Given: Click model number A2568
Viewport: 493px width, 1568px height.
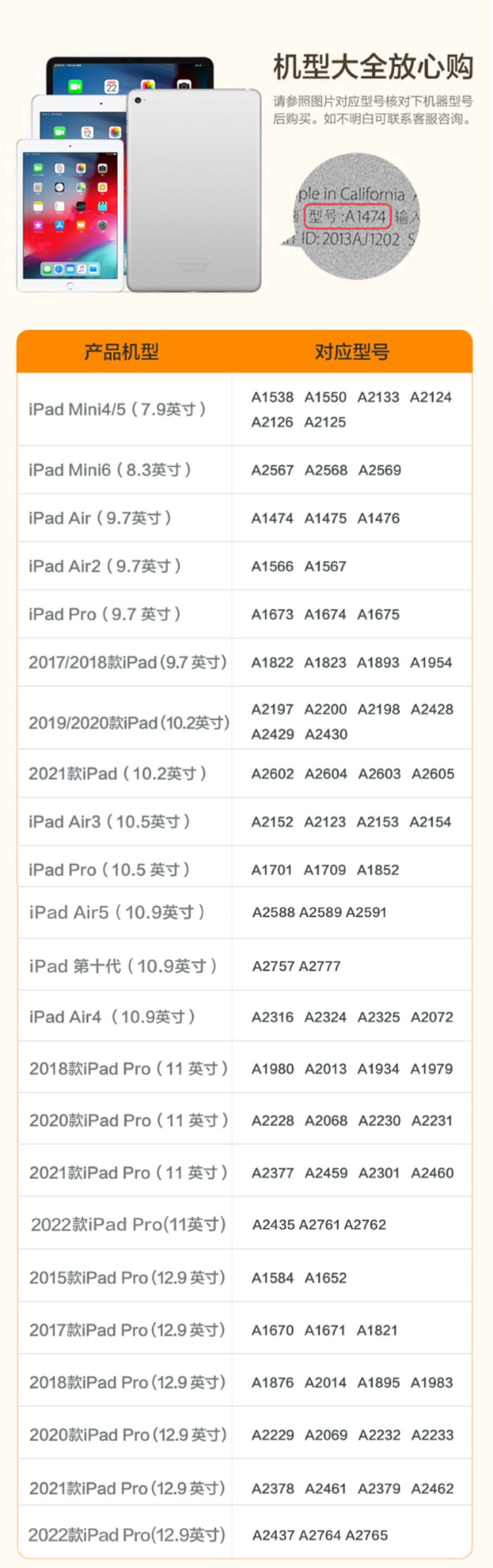Looking at the screenshot, I should coord(326,470).
